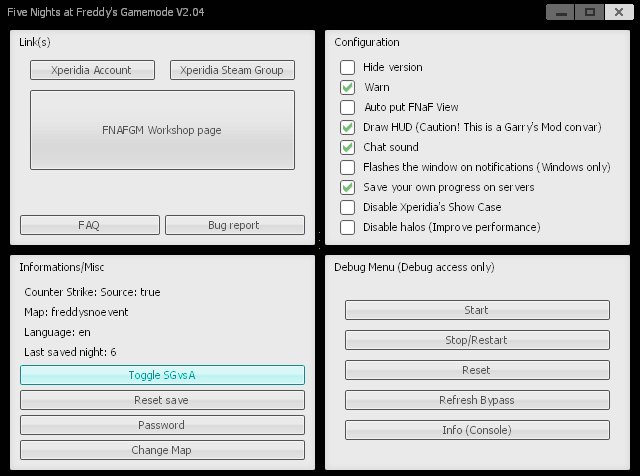This screenshot has height=476, width=640.
Task: Toggle Save your own progress on servers
Action: (347, 187)
